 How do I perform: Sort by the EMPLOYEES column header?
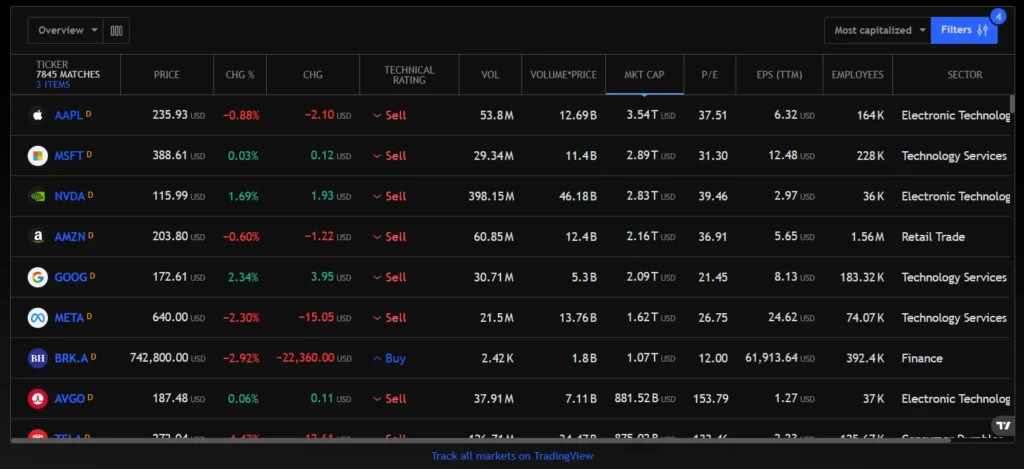pos(857,75)
